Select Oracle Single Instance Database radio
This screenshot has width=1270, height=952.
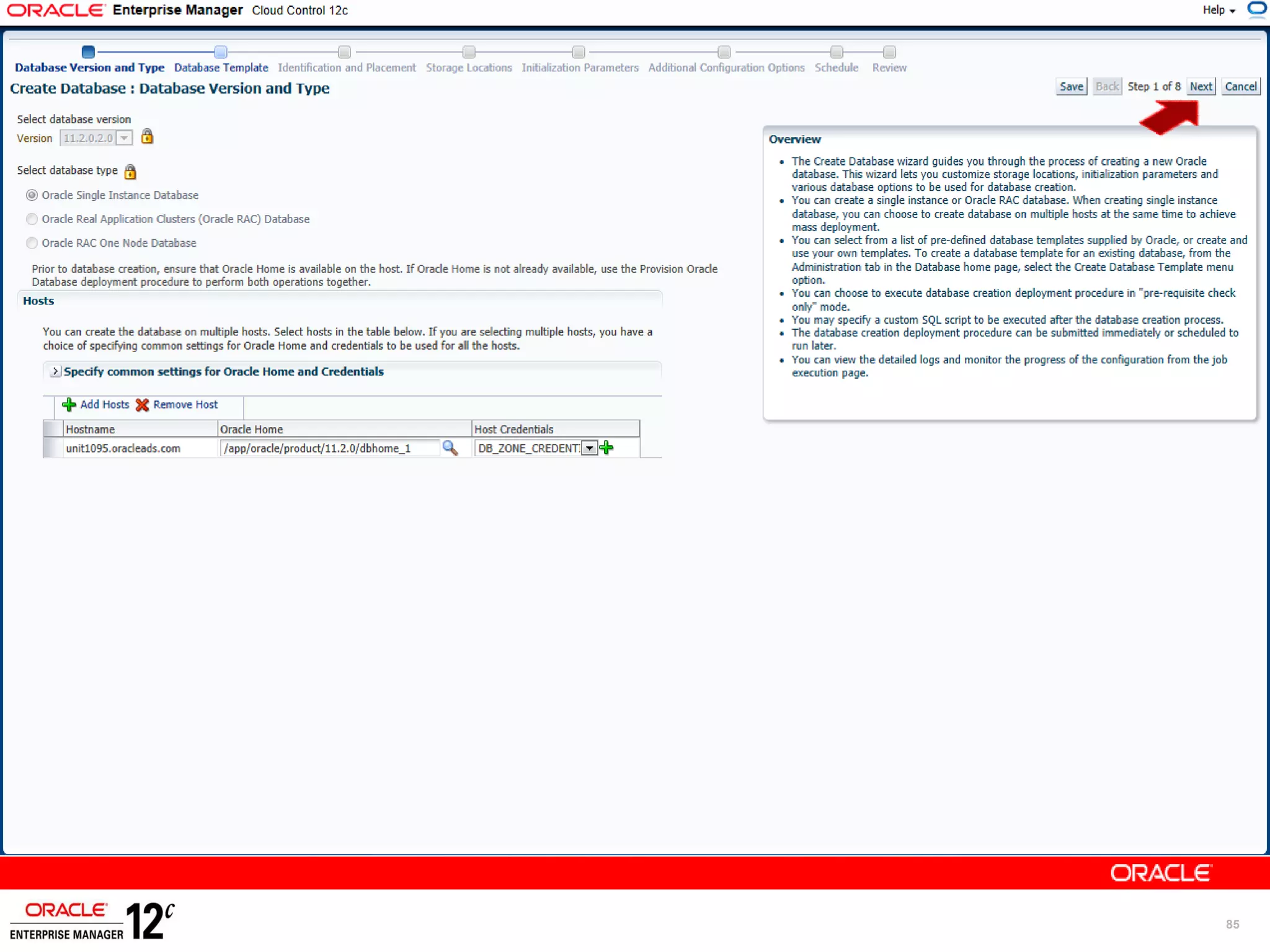pyautogui.click(x=32, y=195)
